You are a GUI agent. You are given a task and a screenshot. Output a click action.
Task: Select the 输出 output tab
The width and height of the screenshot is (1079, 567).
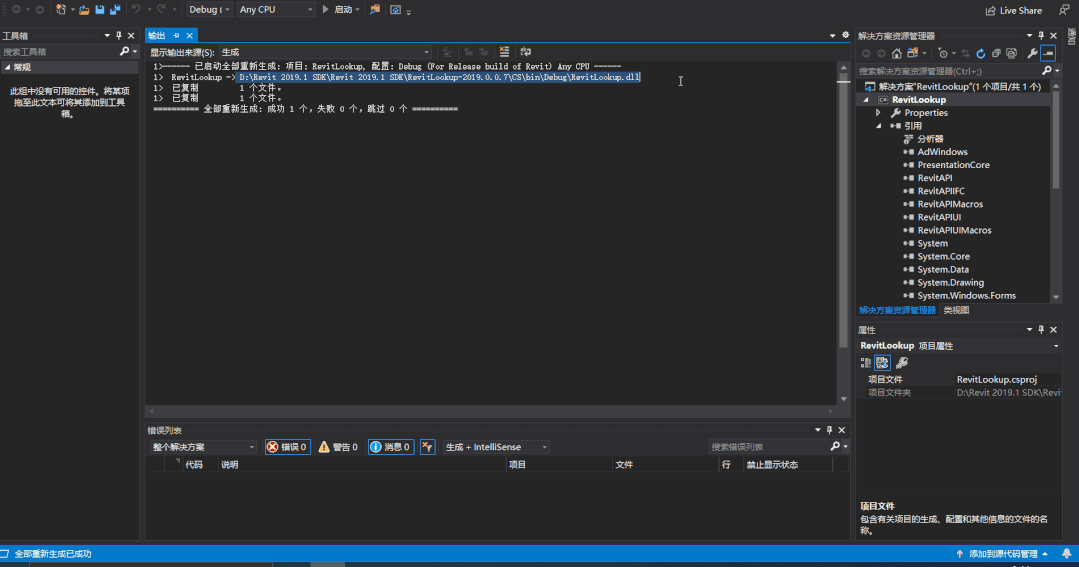tap(157, 36)
